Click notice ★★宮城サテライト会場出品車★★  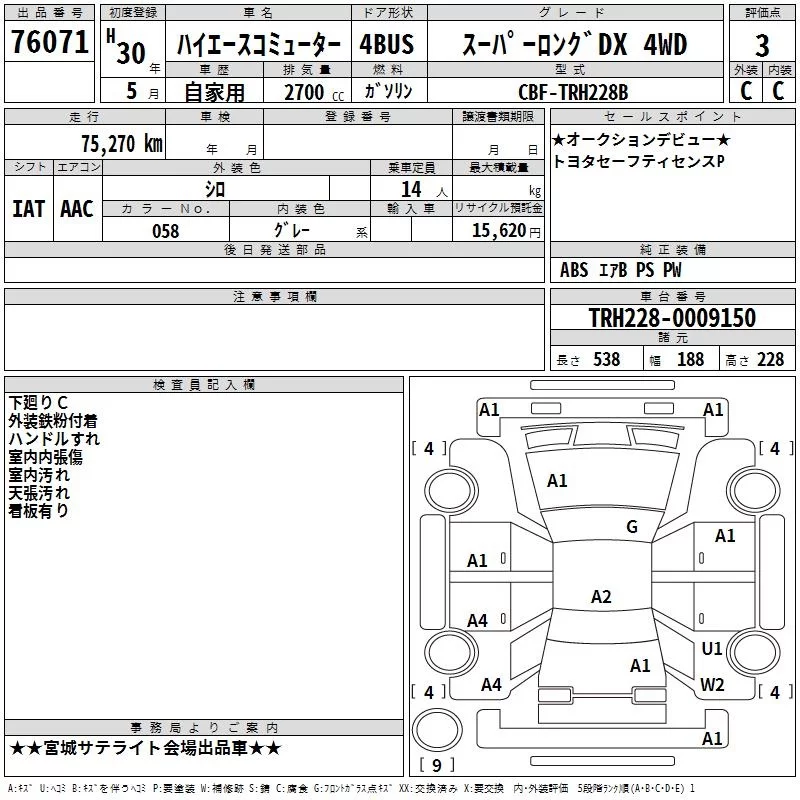[145, 748]
